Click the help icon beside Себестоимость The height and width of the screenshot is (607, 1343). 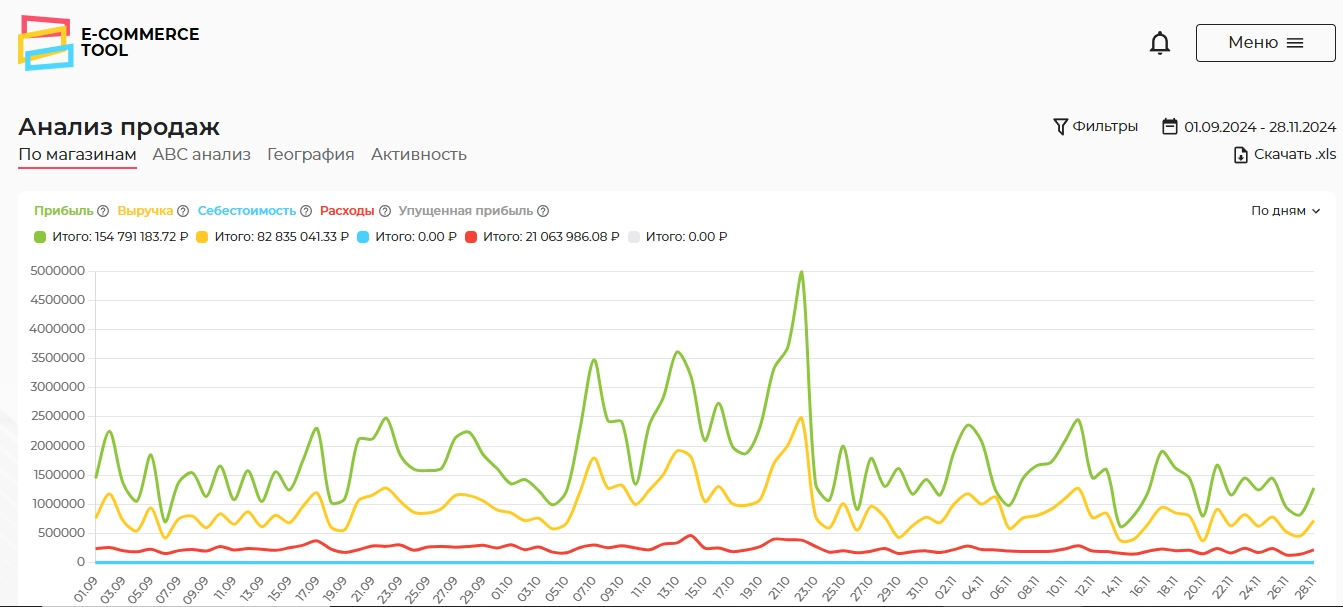306,211
